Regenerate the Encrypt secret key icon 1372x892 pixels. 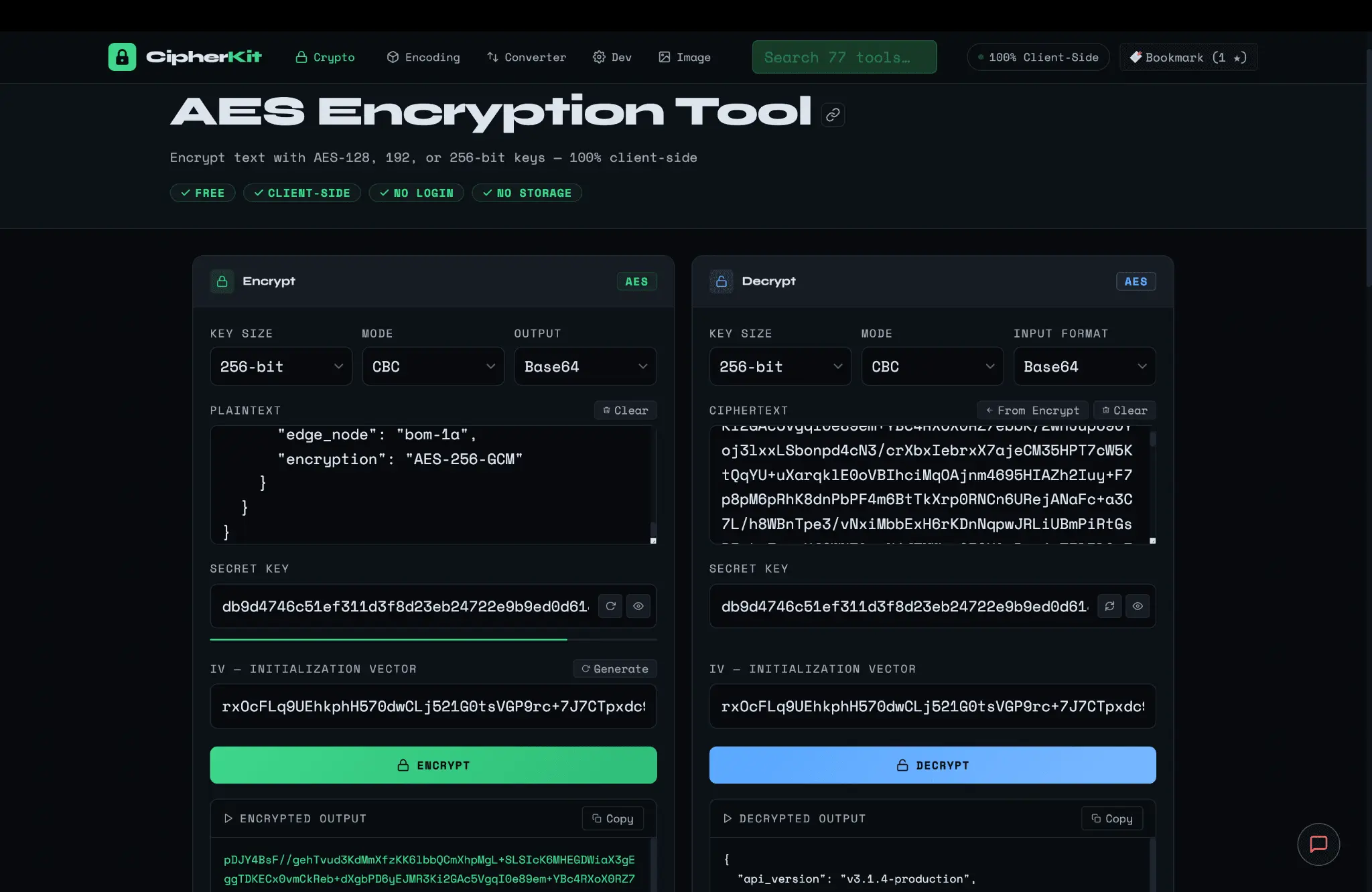tap(610, 606)
